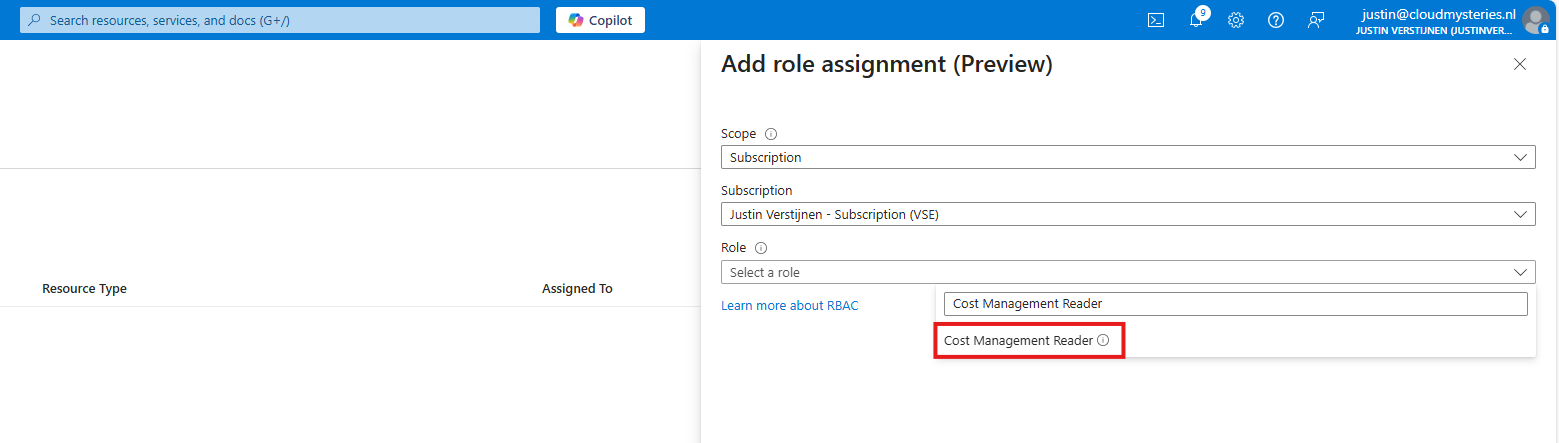Expand the Scope dropdown

1128,157
